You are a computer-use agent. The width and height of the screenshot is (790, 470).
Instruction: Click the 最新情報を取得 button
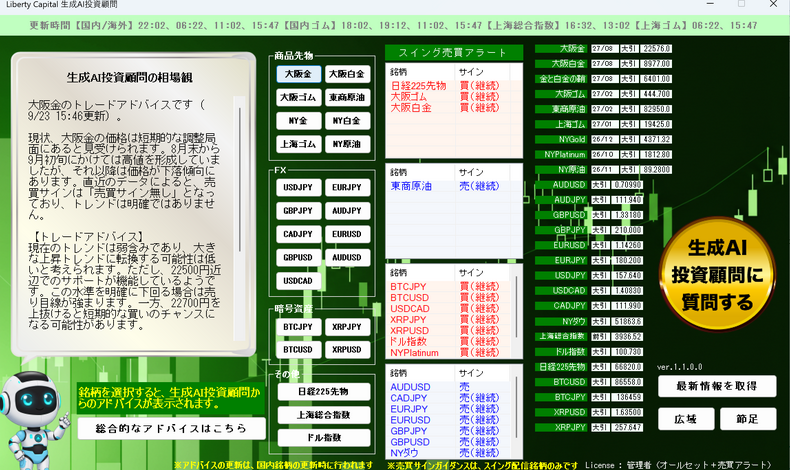coord(717,386)
